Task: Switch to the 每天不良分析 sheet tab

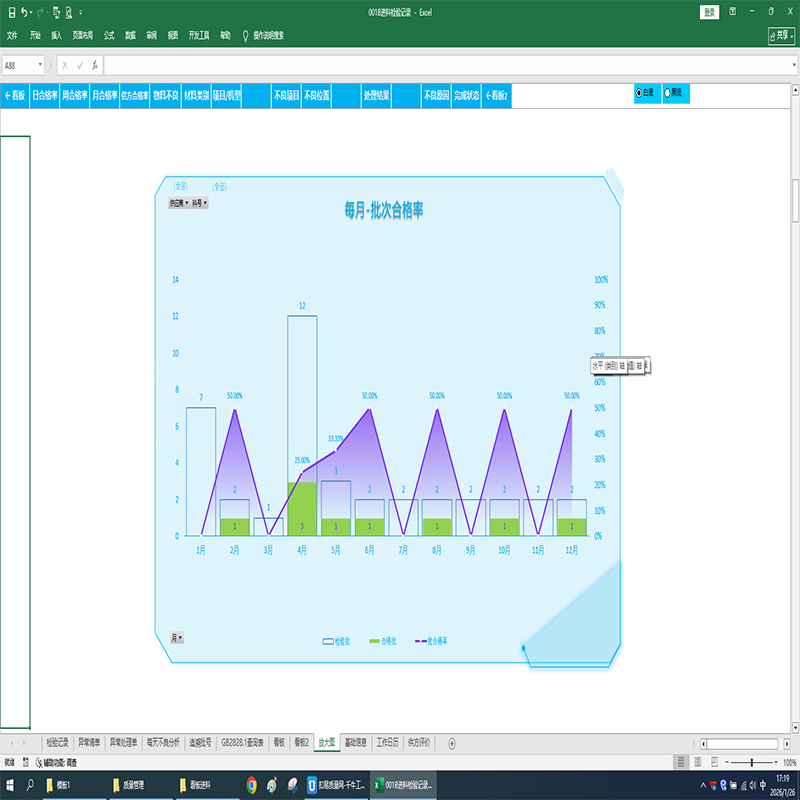Action: coord(163,742)
